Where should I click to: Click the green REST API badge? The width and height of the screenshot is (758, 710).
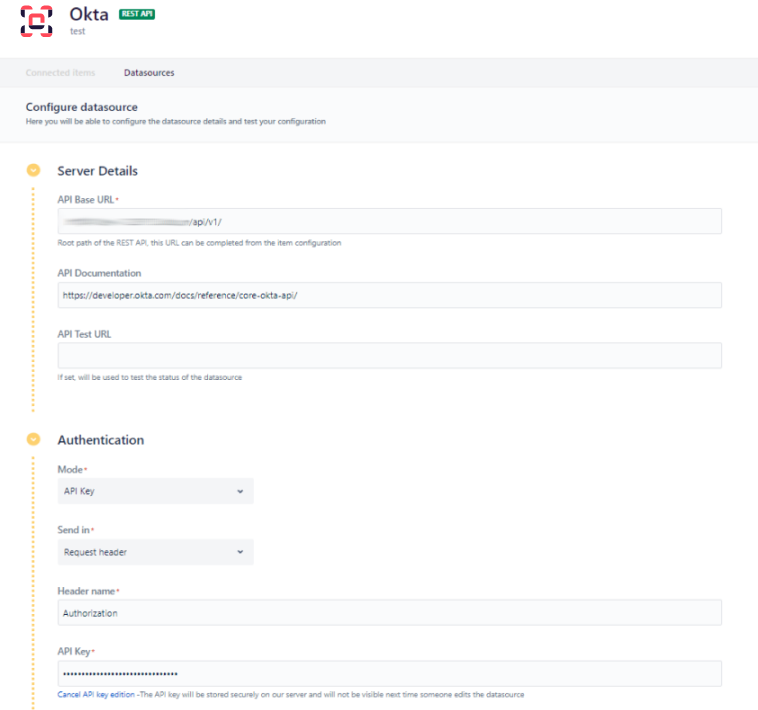point(137,14)
